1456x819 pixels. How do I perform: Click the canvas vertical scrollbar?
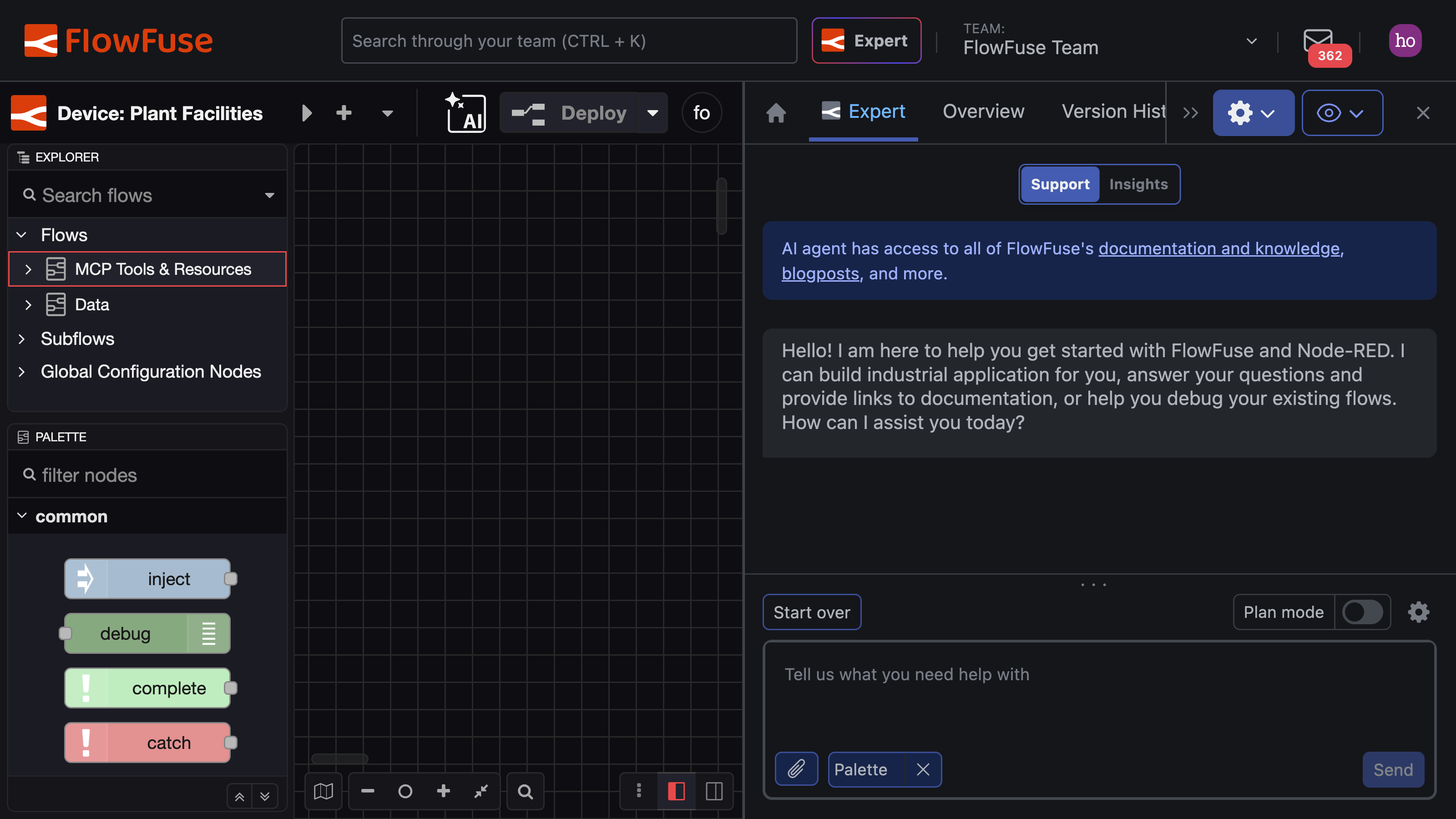721,206
